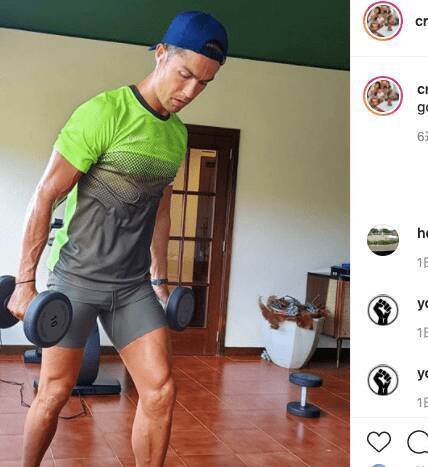Open the landscape avatar of commenter 'he'
428x467 pixels.
383,240
